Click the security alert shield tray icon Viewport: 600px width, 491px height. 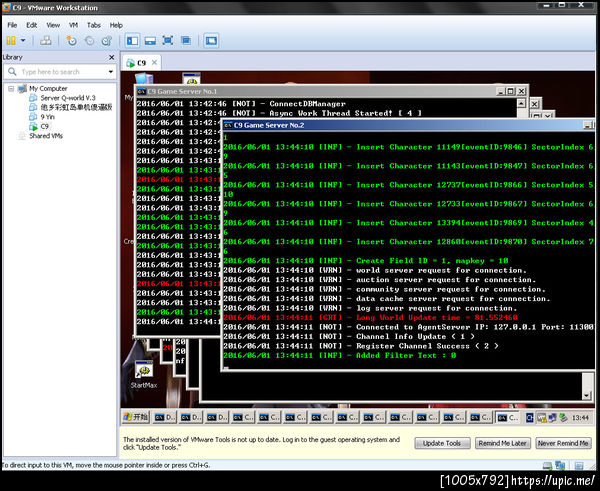(541, 418)
